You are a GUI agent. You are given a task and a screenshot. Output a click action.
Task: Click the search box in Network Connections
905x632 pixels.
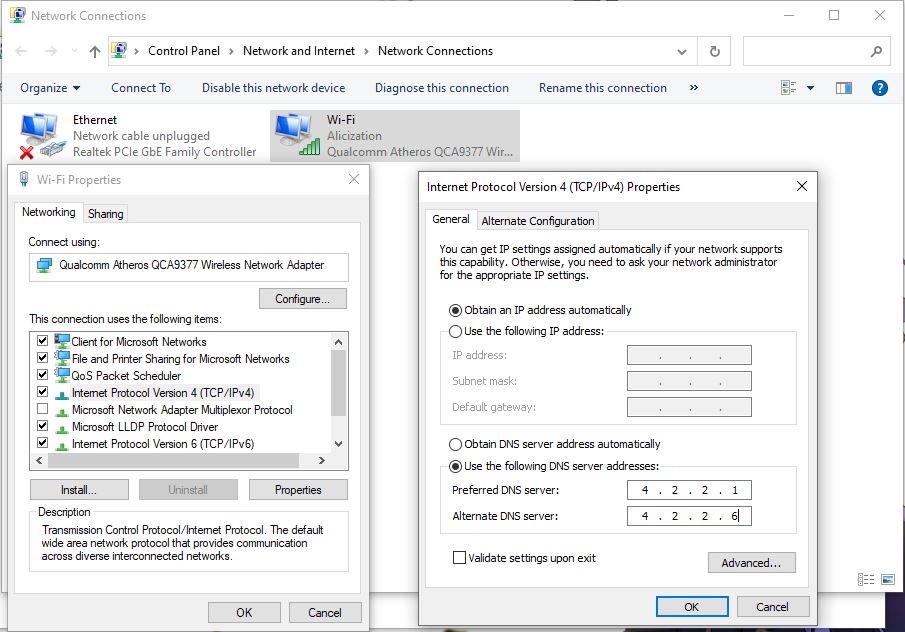click(817, 51)
